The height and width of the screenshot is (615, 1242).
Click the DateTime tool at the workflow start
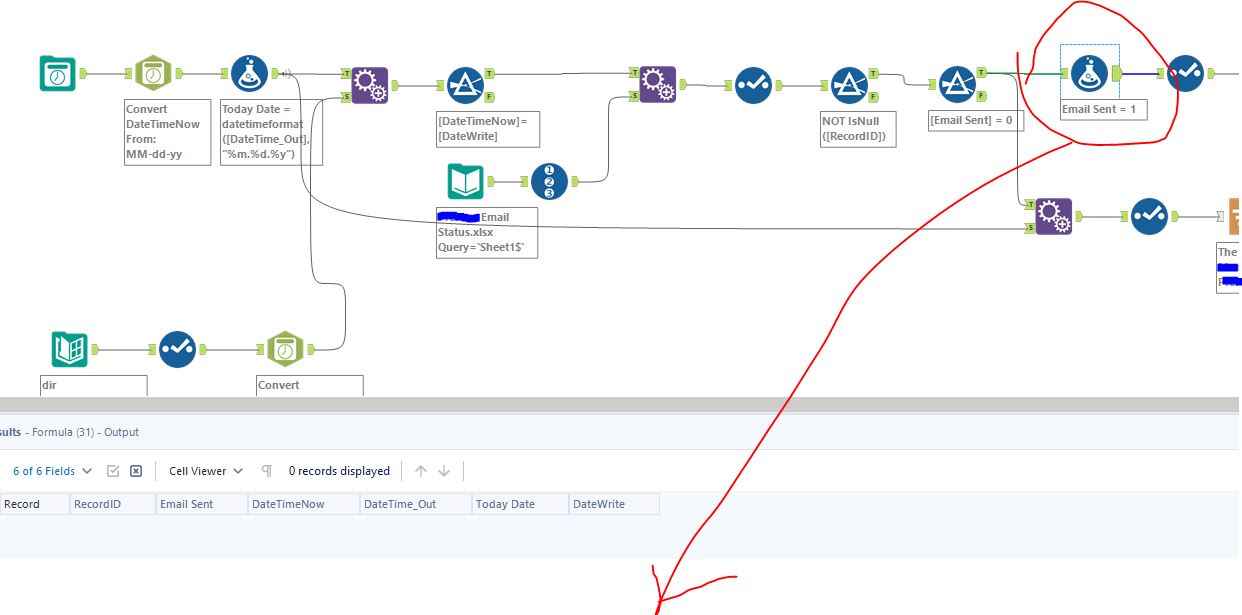pyautogui.click(x=57, y=73)
